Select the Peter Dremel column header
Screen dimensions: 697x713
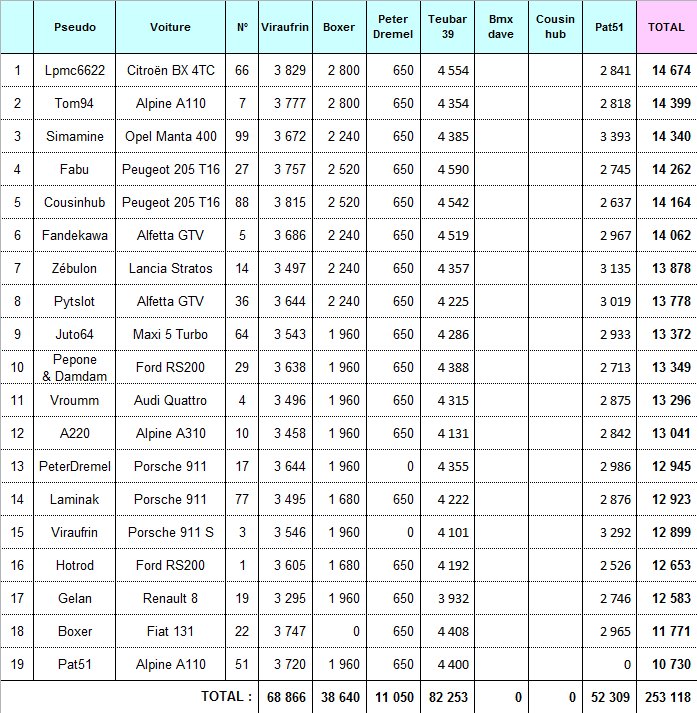pyautogui.click(x=392, y=27)
